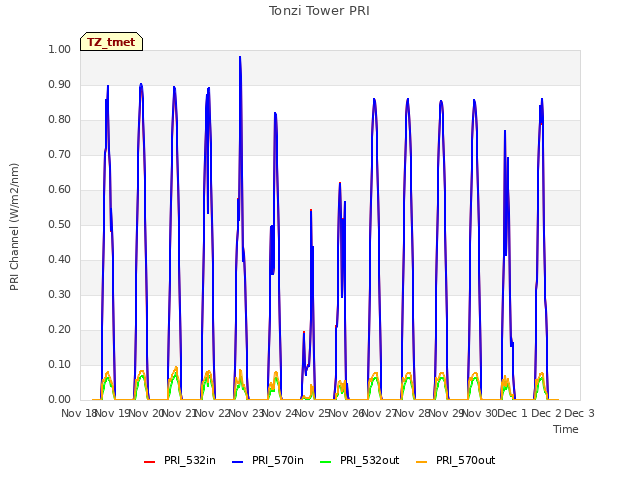Click the blue PRI_570in legend swatch
Image resolution: width=640 pixels, height=480 pixels.
(x=238, y=462)
